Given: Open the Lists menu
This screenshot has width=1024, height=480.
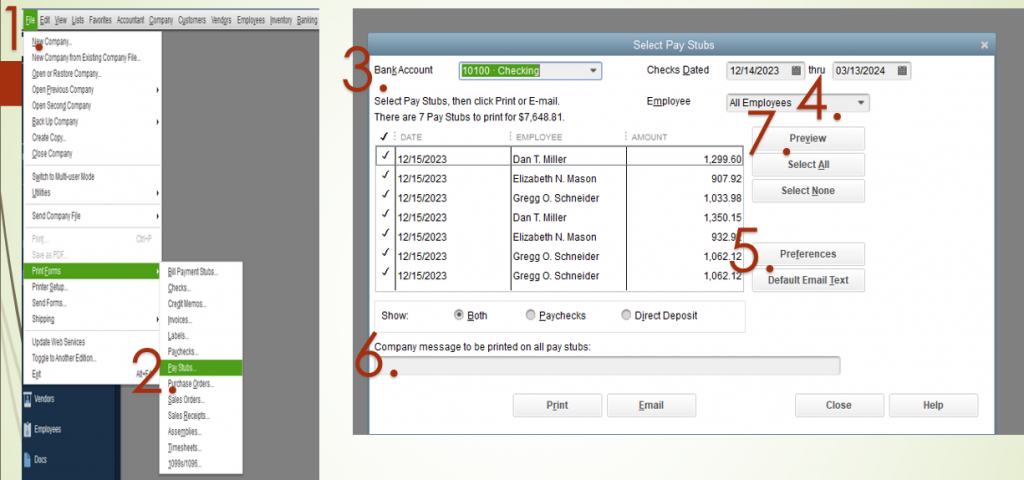Looking at the screenshot, I should (x=78, y=20).
